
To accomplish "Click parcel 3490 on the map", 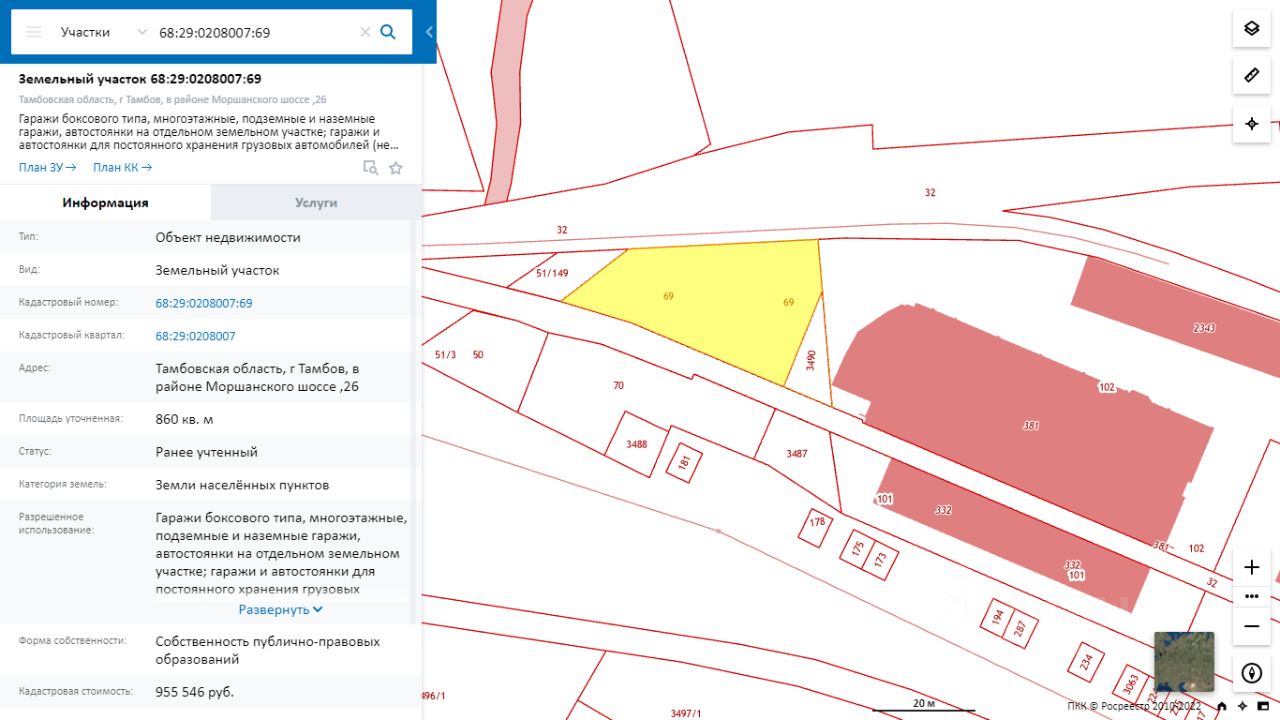I will pos(811,360).
